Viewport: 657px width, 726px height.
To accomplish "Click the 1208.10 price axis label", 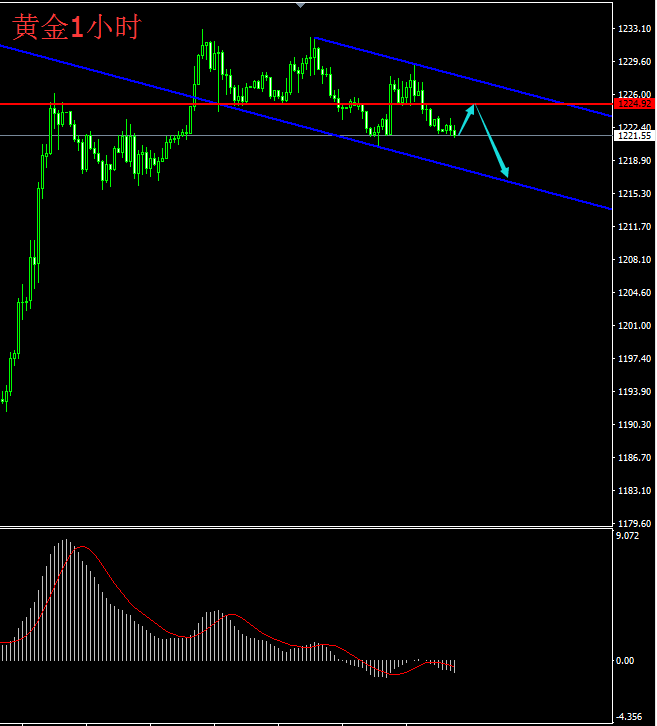I will (634, 259).
